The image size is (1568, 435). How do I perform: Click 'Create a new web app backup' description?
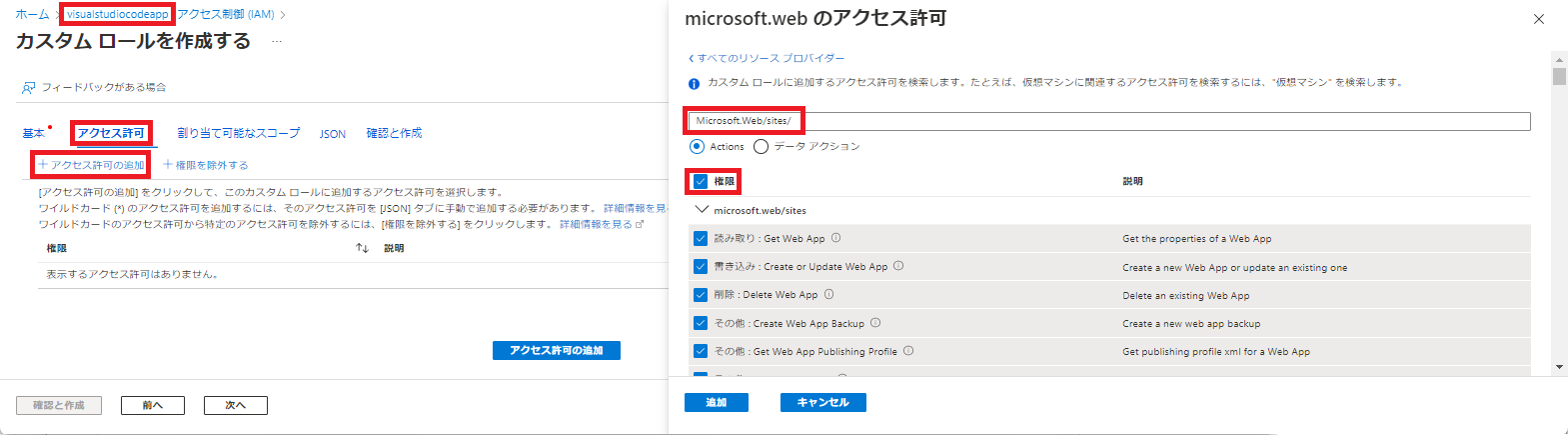pyautogui.click(x=1191, y=324)
